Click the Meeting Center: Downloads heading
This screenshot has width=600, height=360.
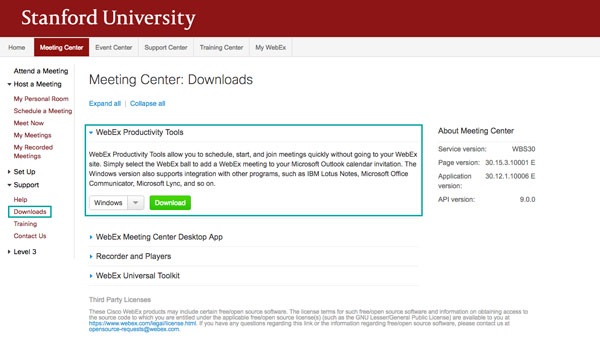coord(171,80)
